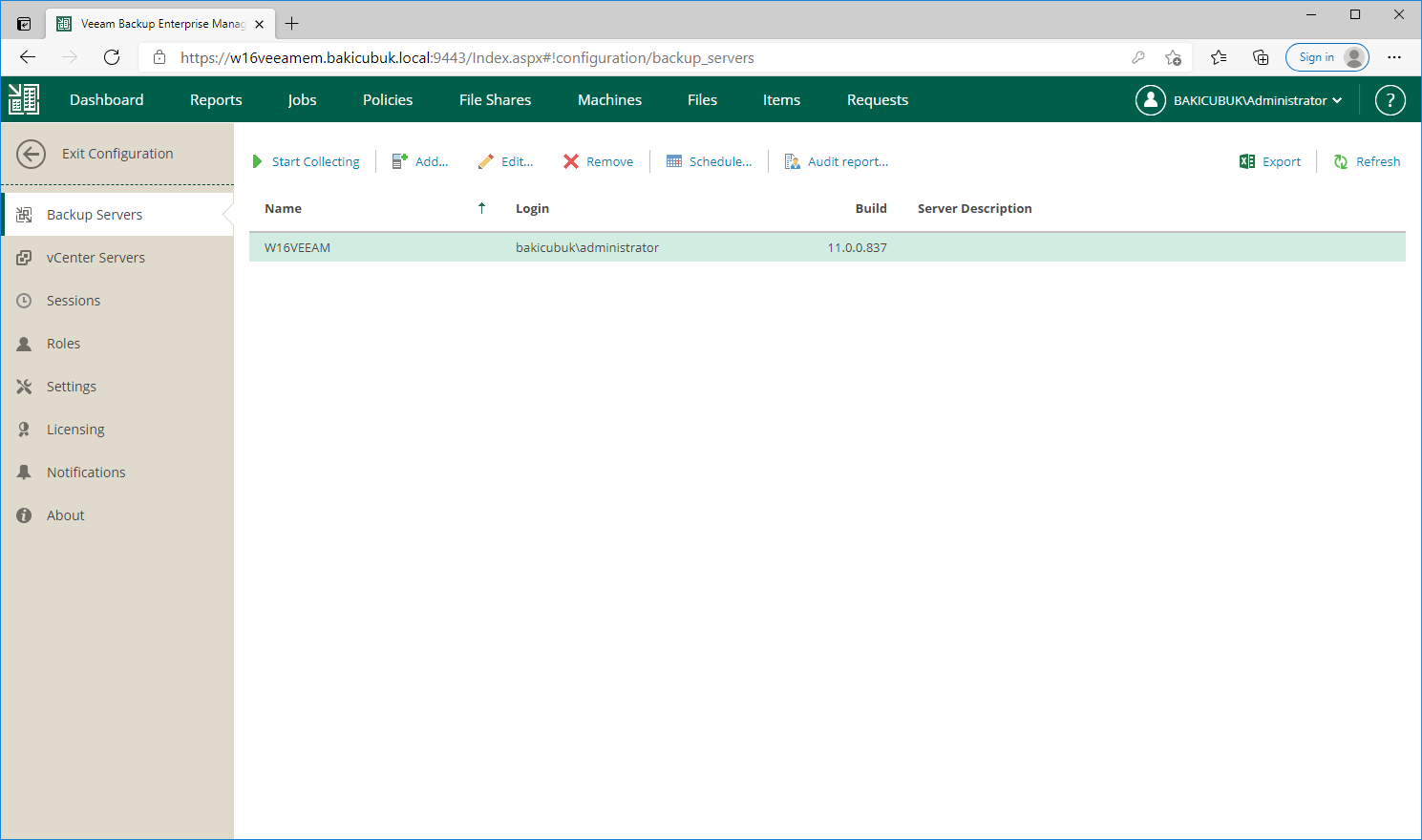
Task: Sort by Server Description column header
Action: [x=974, y=209]
